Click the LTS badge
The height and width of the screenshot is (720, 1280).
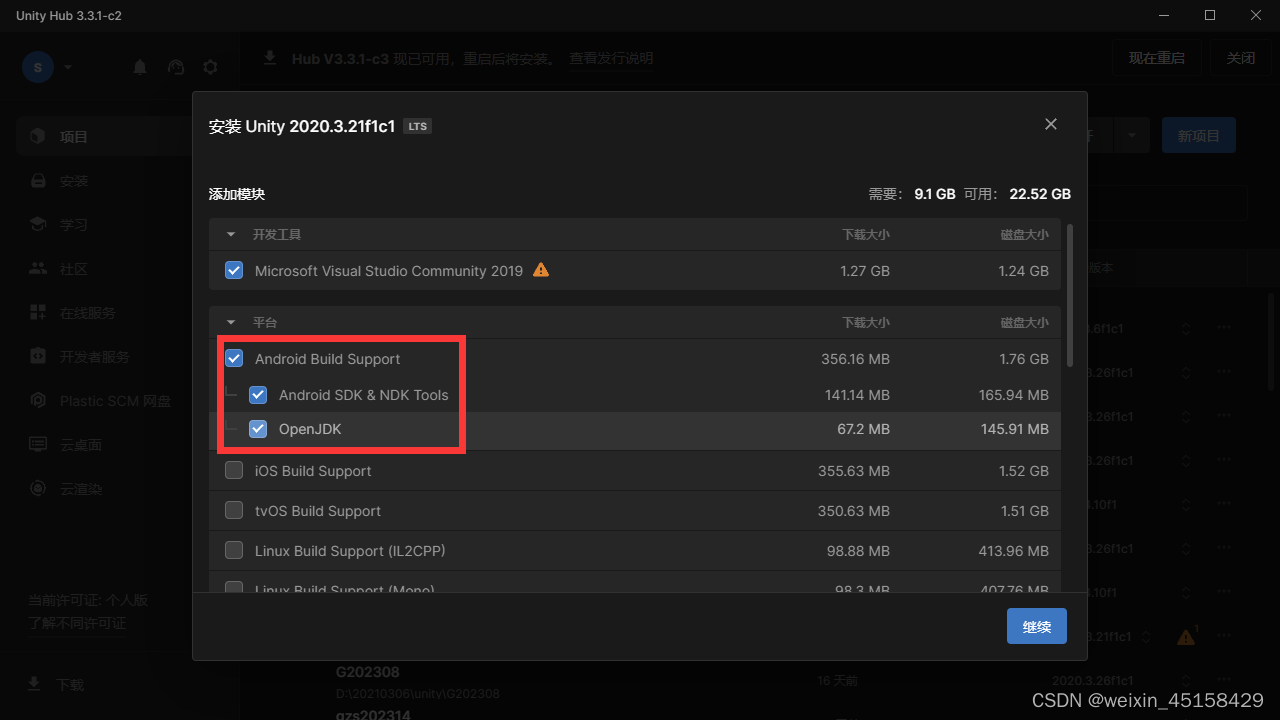click(418, 127)
